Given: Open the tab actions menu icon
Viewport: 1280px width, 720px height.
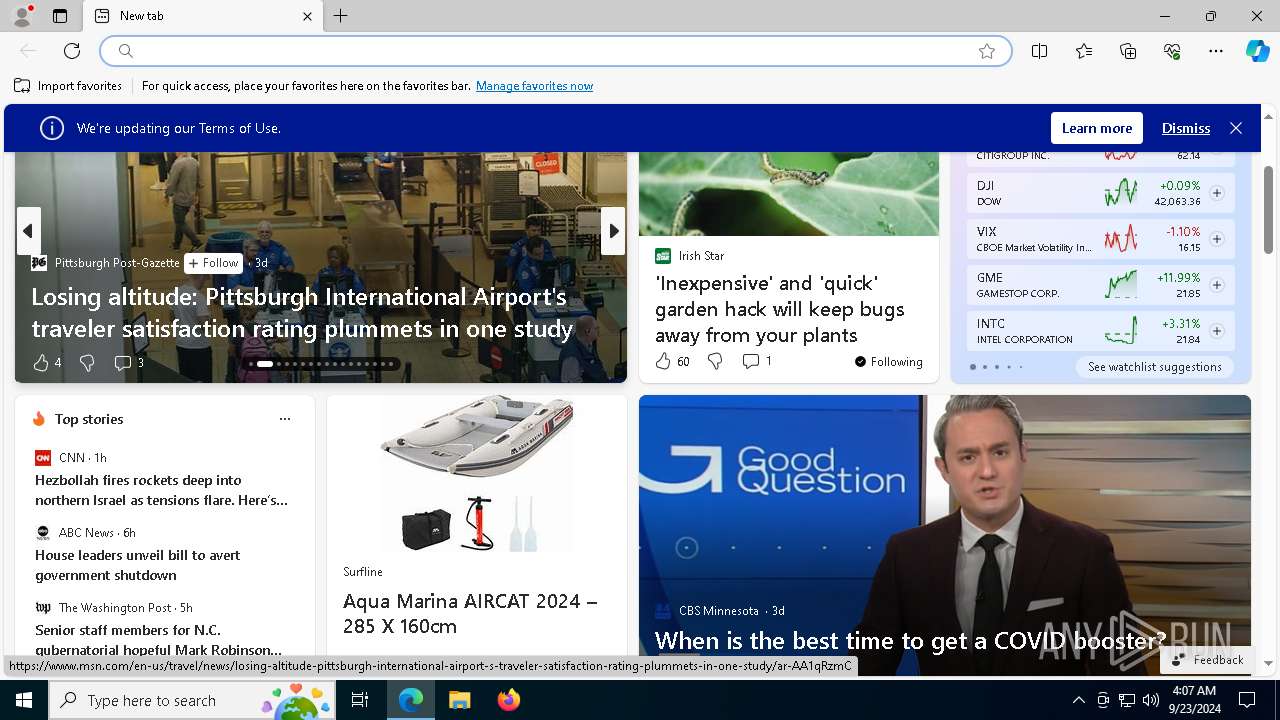Looking at the screenshot, I should click(60, 16).
